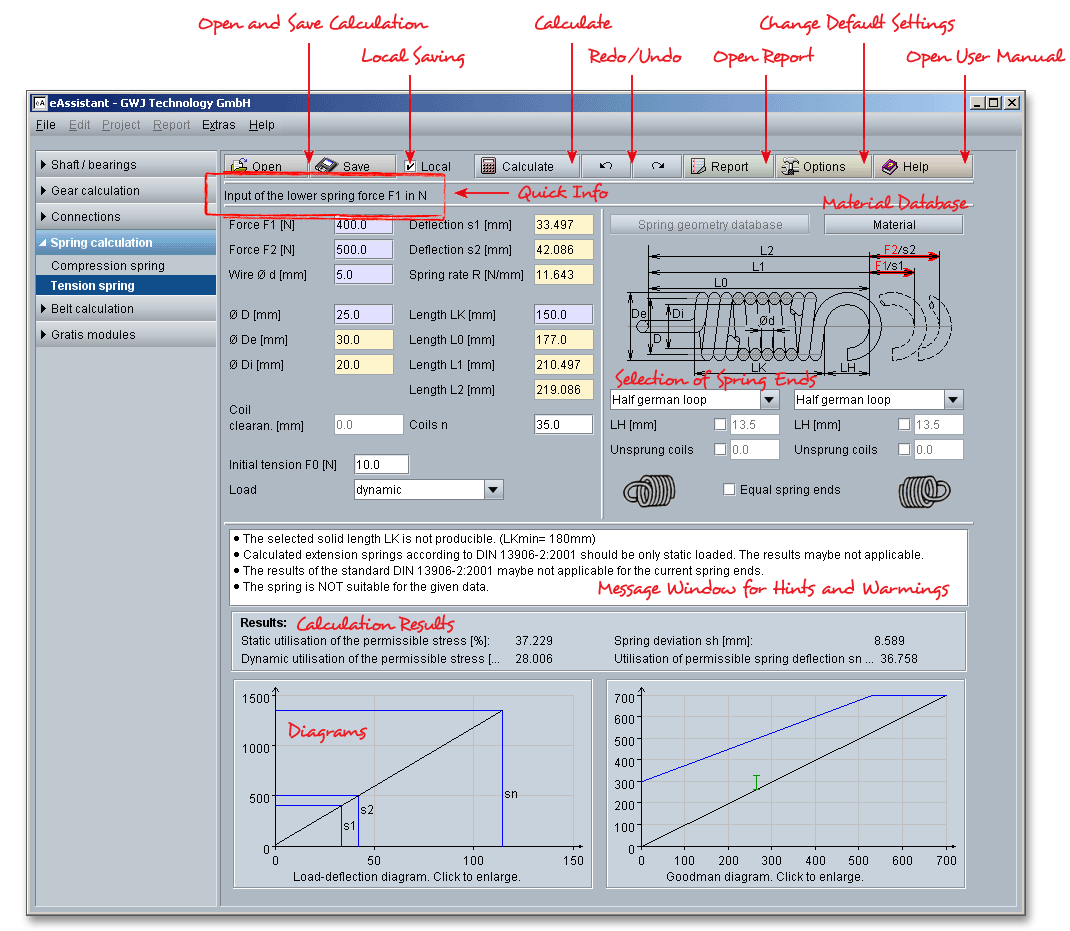Image resolution: width=1070 pixels, height=931 pixels.
Task: Enable the Equal spring ends checkbox
Action: [x=729, y=490]
